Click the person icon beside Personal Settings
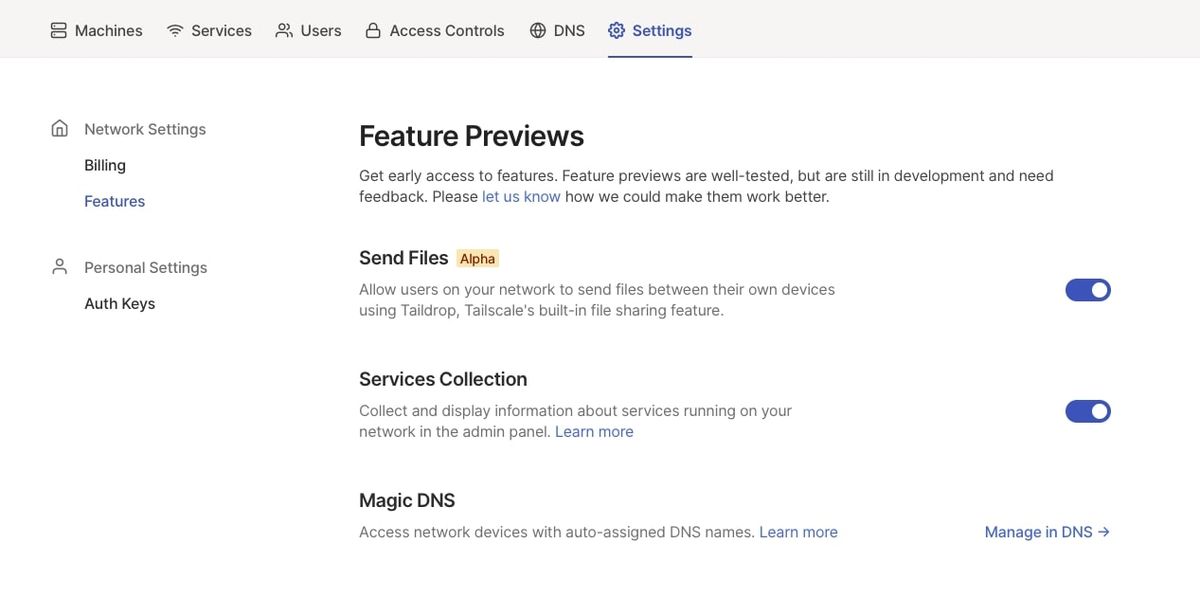Image resolution: width=1200 pixels, height=598 pixels. [59, 265]
